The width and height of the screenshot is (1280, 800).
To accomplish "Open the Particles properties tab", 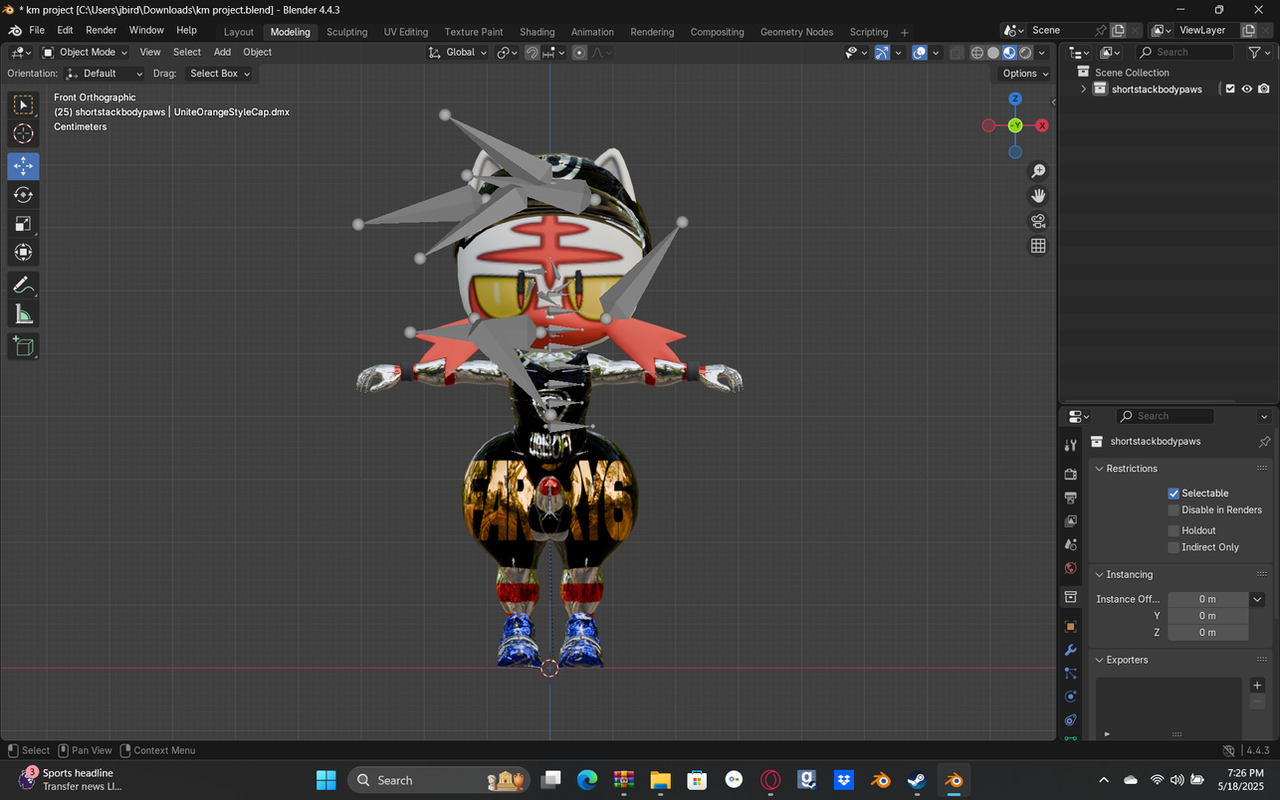I will coord(1070,673).
